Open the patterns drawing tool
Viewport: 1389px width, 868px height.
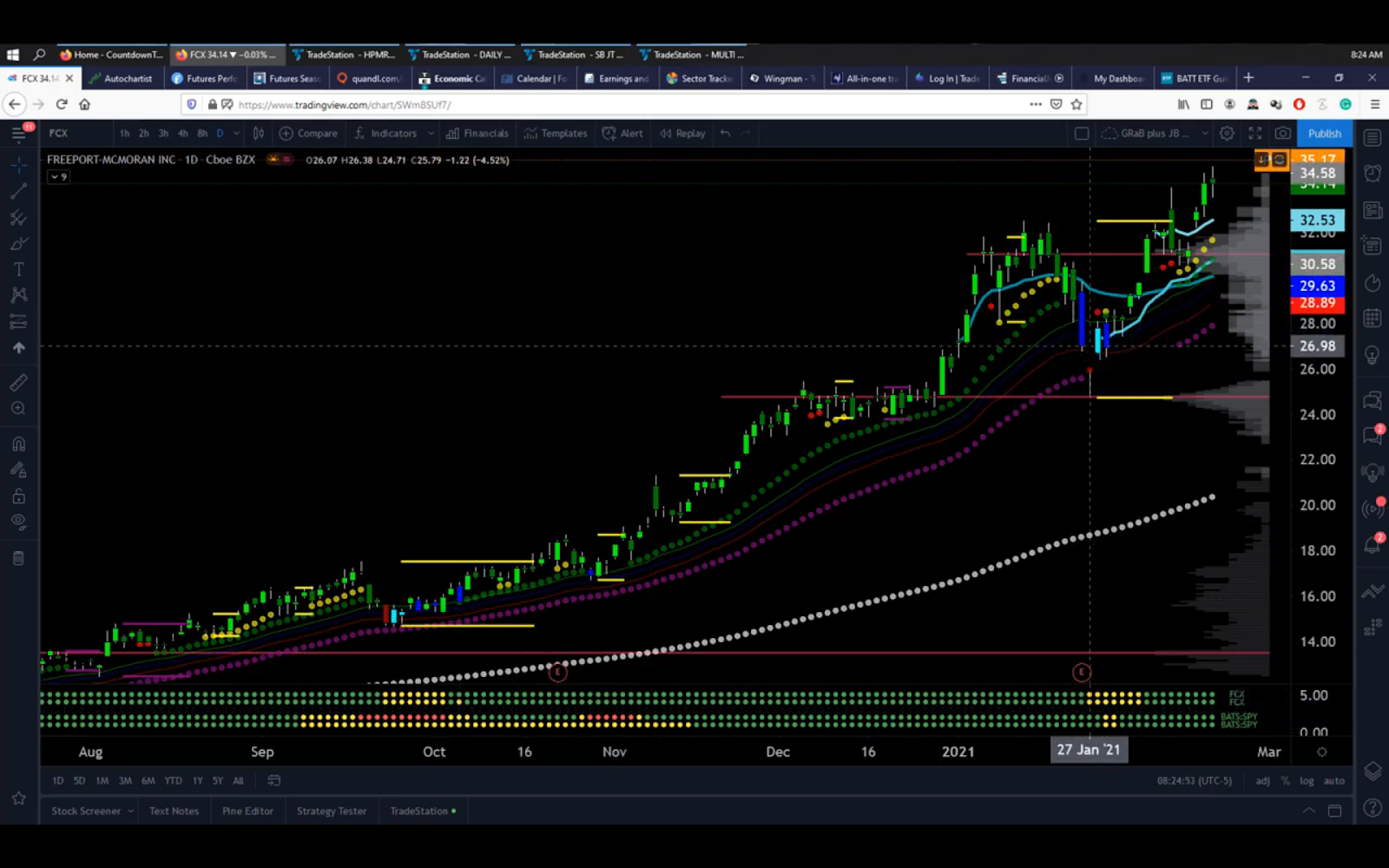pyautogui.click(x=18, y=295)
